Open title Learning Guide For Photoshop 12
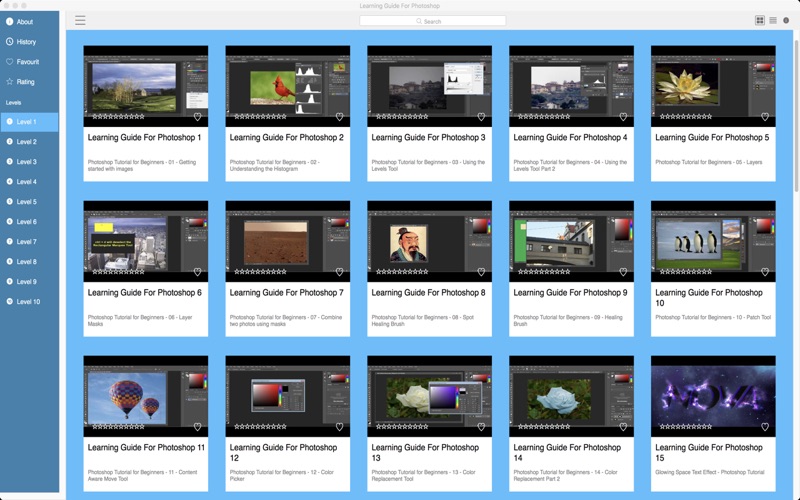This screenshot has width=800, height=500. tap(284, 453)
